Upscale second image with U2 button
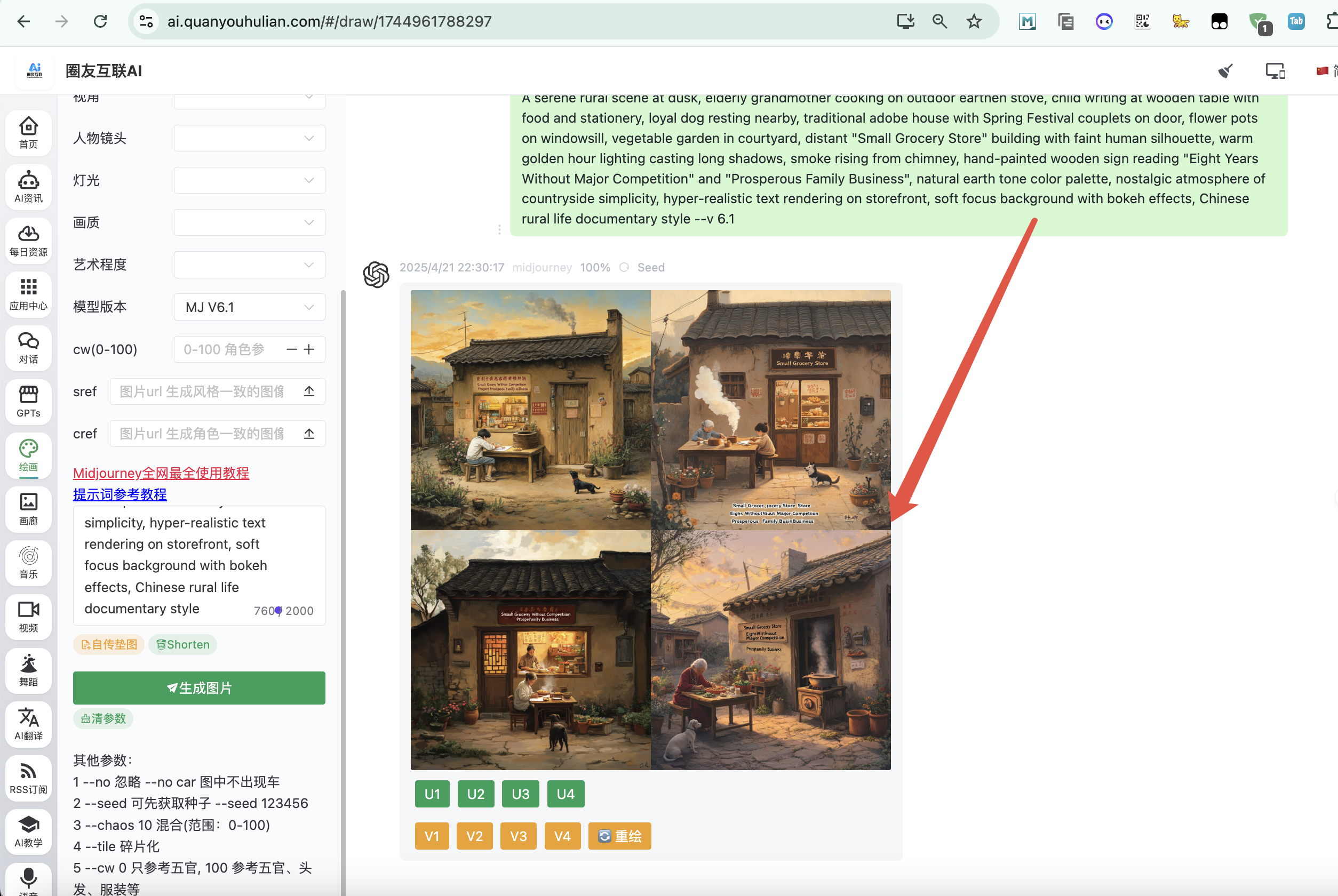Viewport: 1338px width, 896px height. 475,794
